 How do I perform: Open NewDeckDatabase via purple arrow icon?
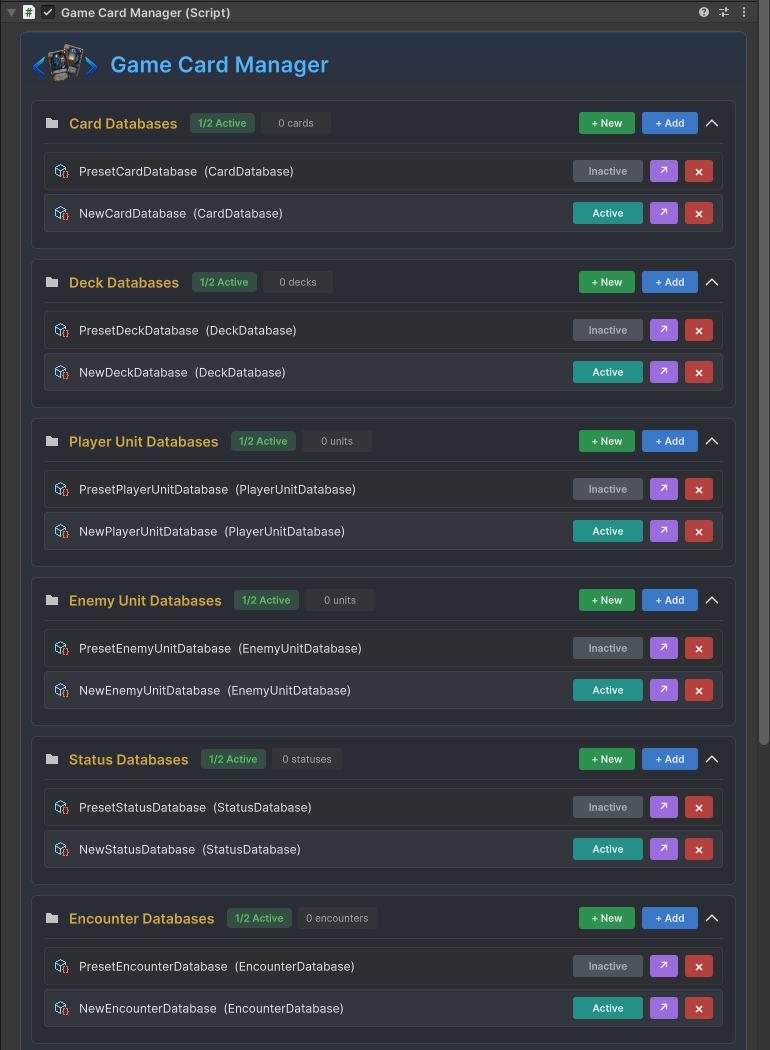click(x=664, y=372)
